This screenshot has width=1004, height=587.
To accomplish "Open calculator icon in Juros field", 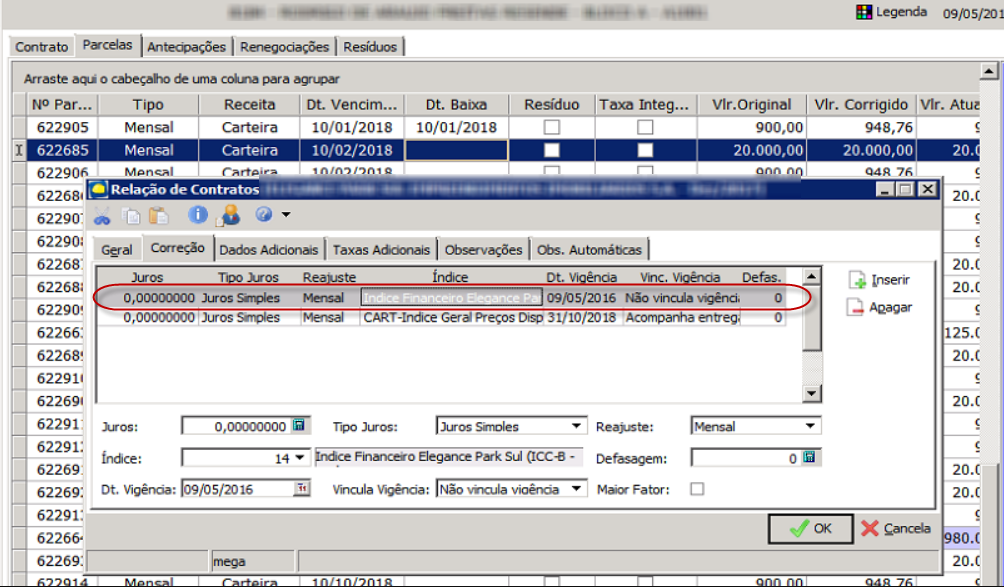I will click(x=298, y=426).
